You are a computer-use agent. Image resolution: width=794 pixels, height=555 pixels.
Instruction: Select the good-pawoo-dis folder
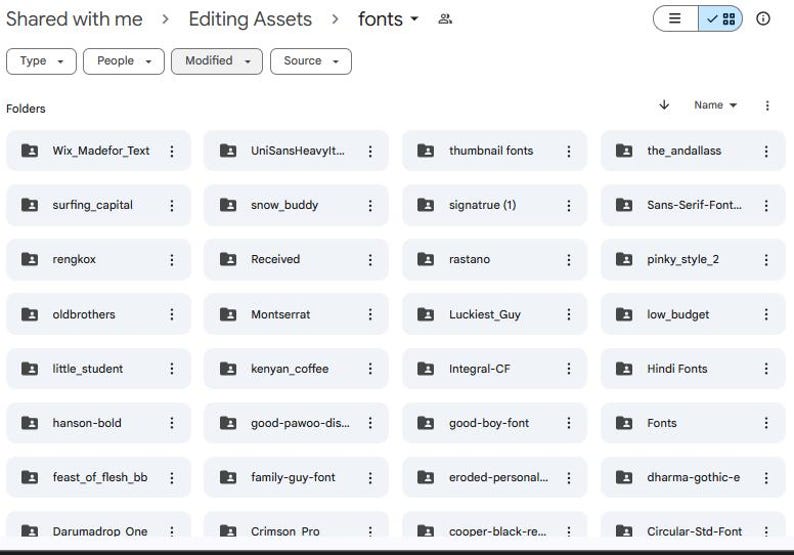(x=296, y=423)
